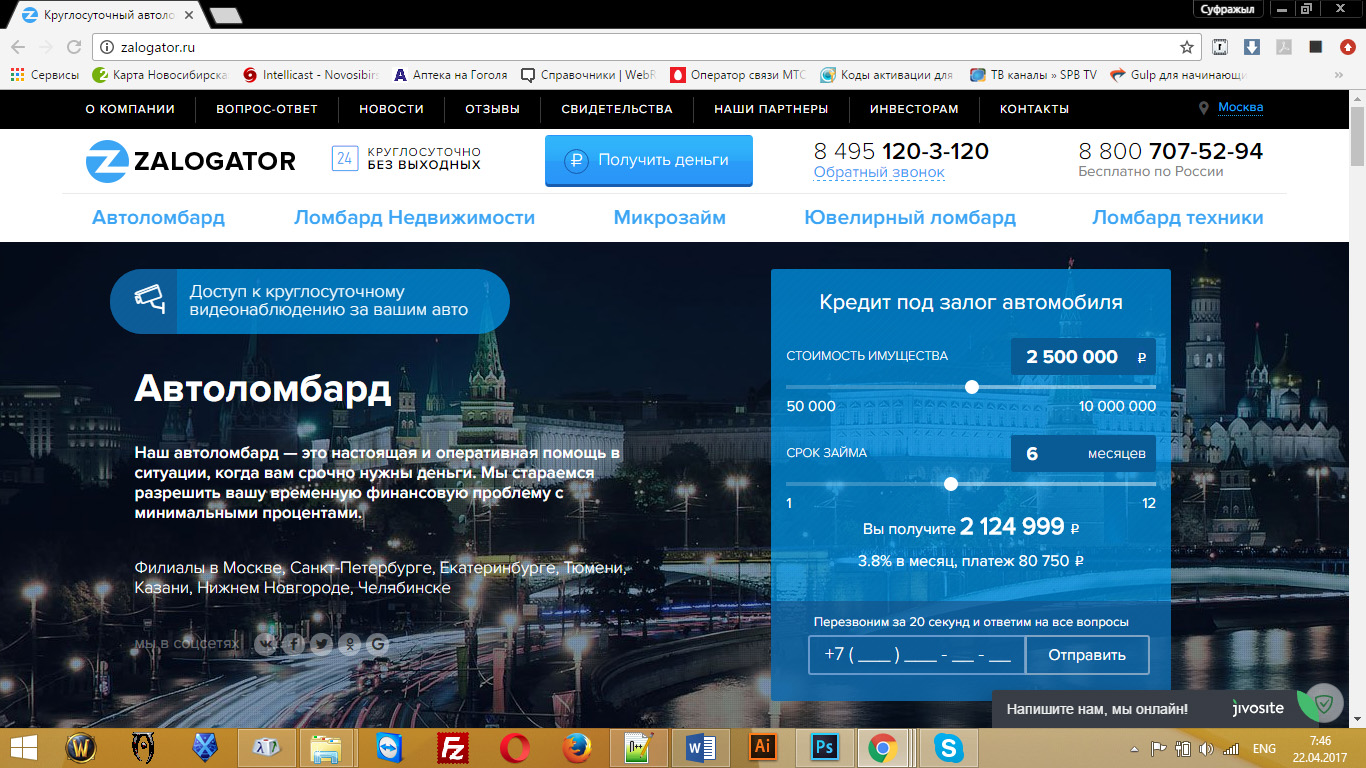Go to the Новости section
This screenshot has height=768, width=1366.
coord(392,109)
